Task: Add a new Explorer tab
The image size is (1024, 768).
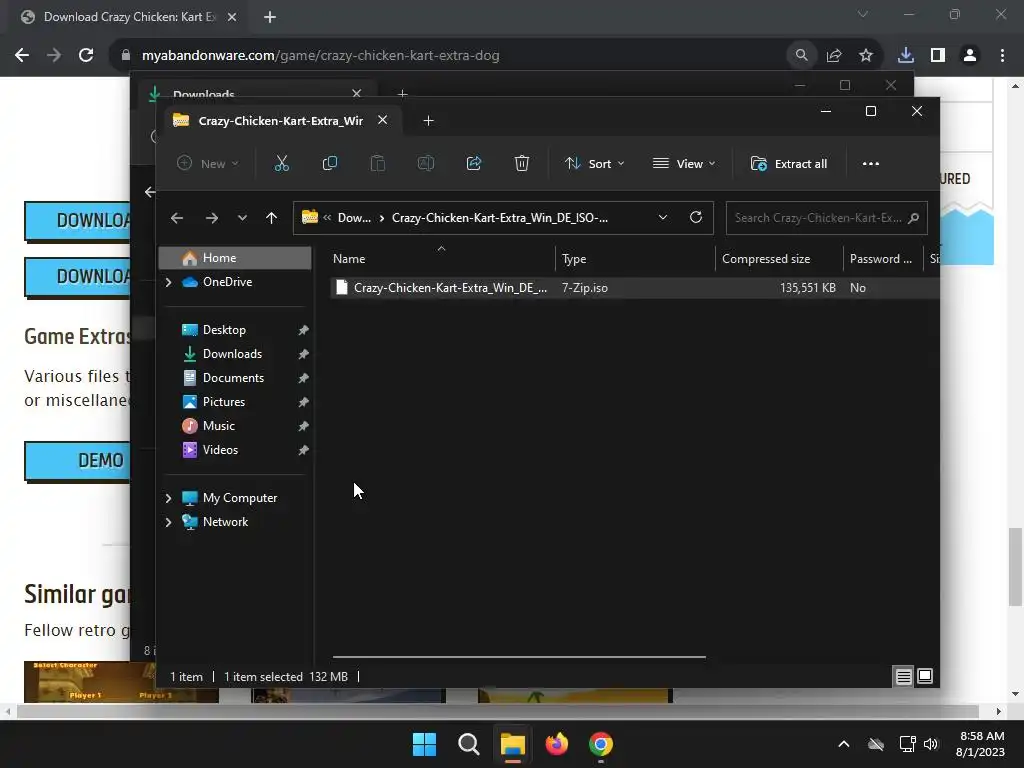Action: click(428, 121)
